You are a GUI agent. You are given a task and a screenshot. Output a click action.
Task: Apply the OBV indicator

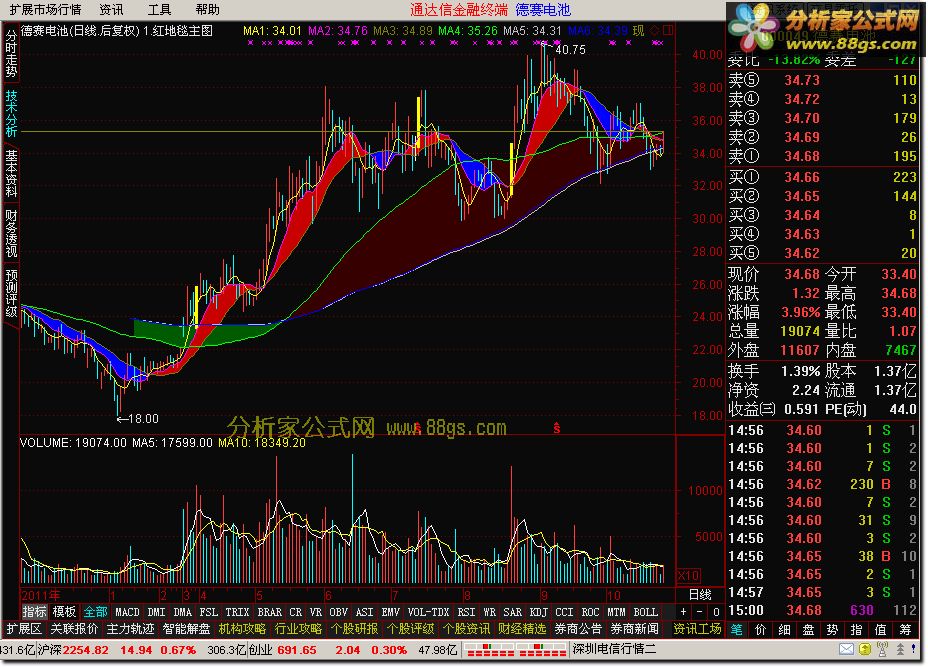(338, 612)
